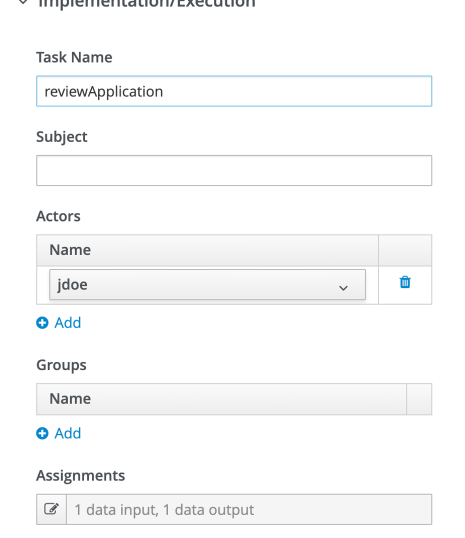The width and height of the screenshot is (465, 538).
Task: Delete the jdoe actor with trash icon
Action: point(405,282)
